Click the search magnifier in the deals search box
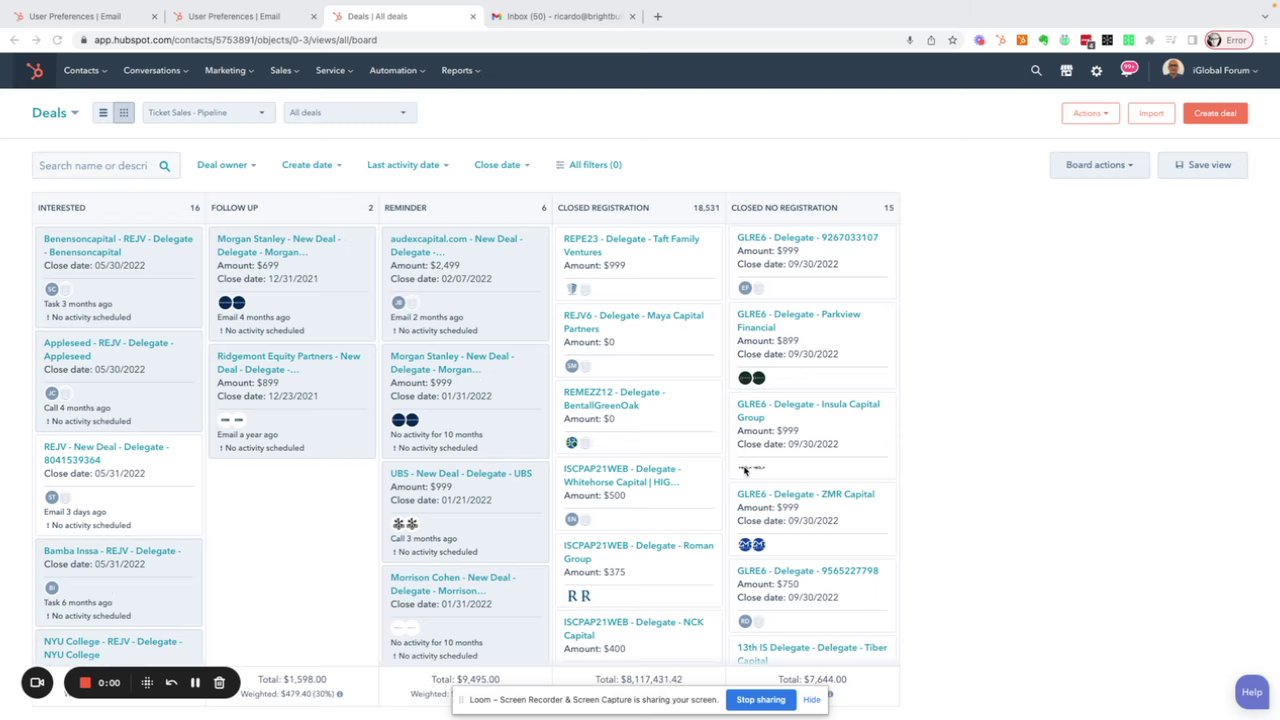This screenshot has width=1280, height=720. tap(165, 166)
